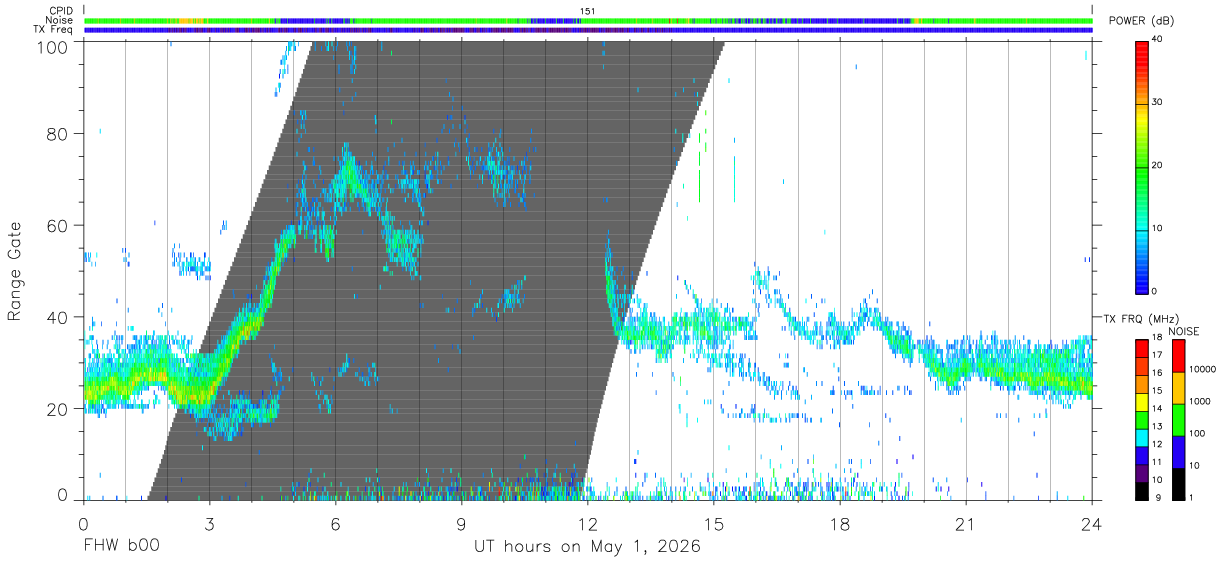1228x567 pixels.
Task: Click the CPID value 151
Action: pos(588,11)
